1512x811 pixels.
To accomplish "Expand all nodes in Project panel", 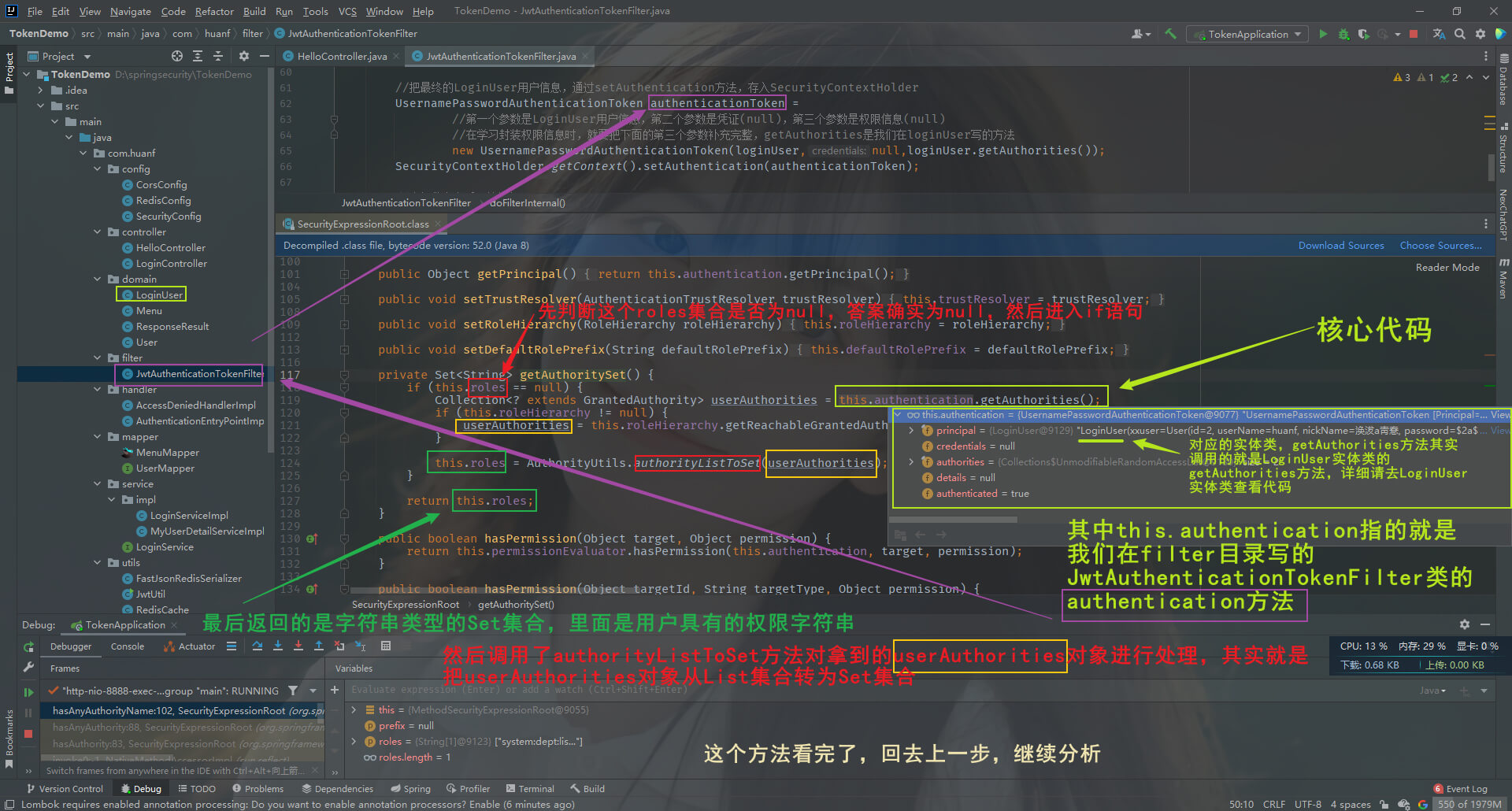I will [x=198, y=56].
